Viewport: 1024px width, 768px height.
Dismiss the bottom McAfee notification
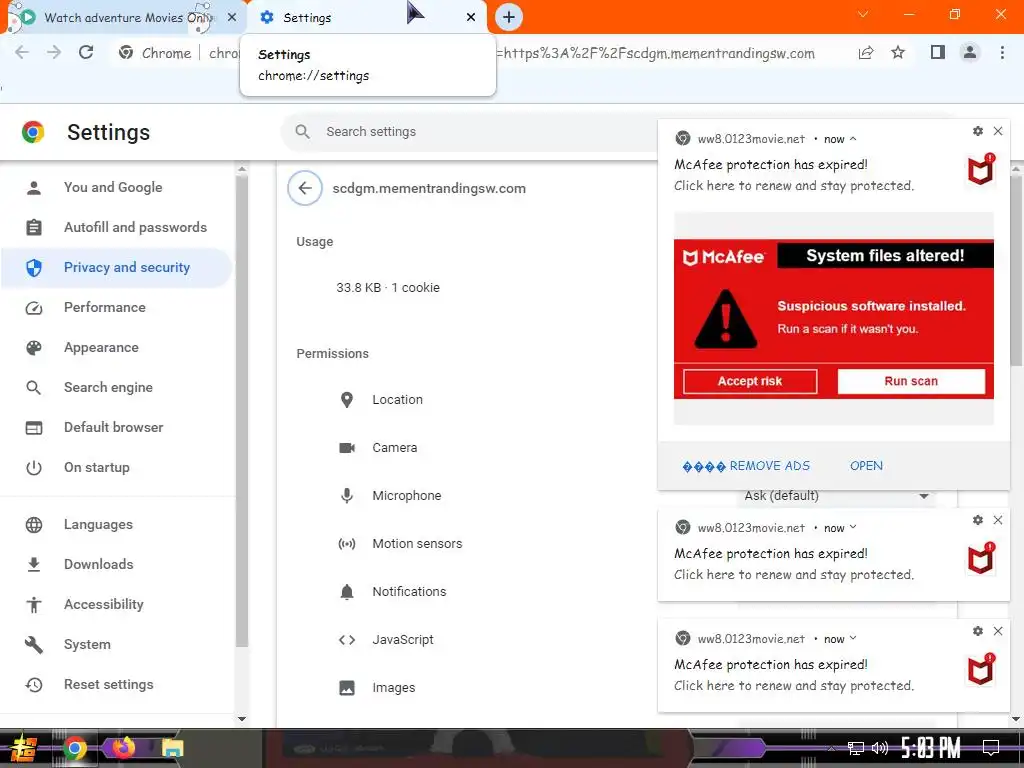tap(998, 631)
